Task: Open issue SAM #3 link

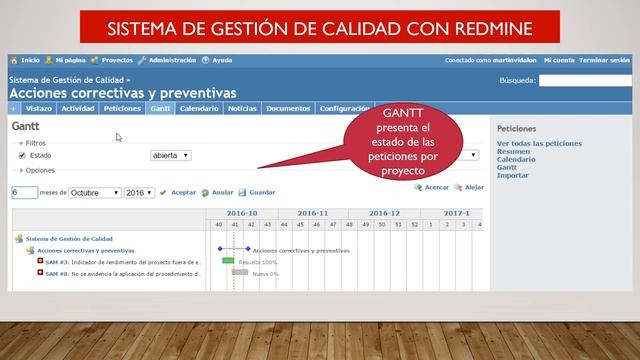Action: pyautogui.click(x=57, y=262)
